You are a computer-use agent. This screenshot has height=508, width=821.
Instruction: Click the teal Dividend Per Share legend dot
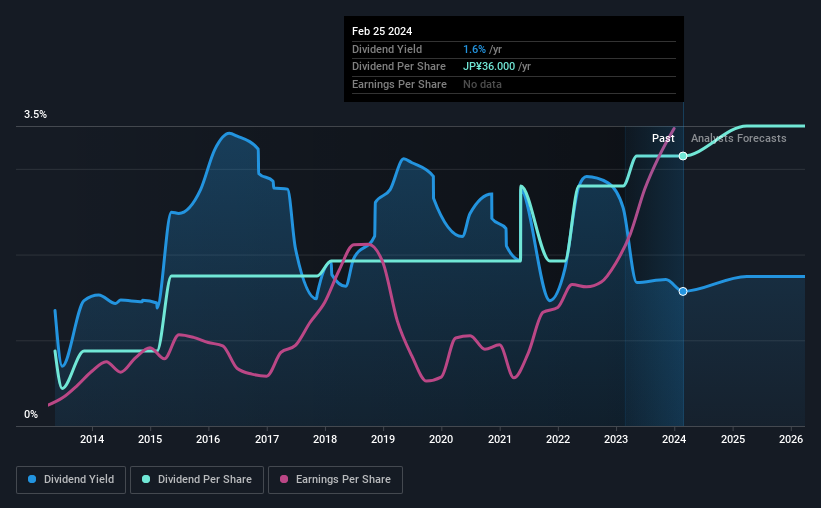146,479
